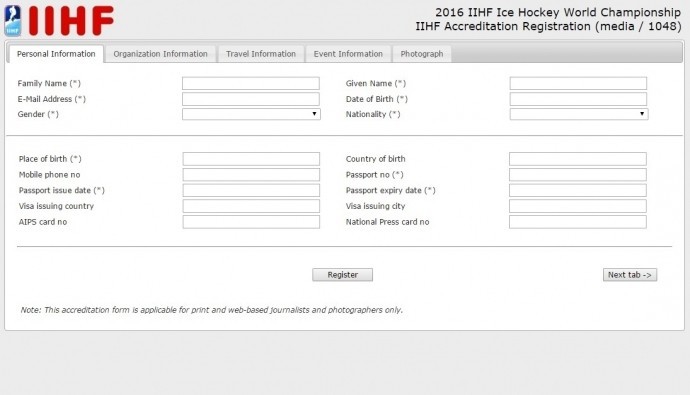Click the Register button
690x395 pixels.
(342, 275)
